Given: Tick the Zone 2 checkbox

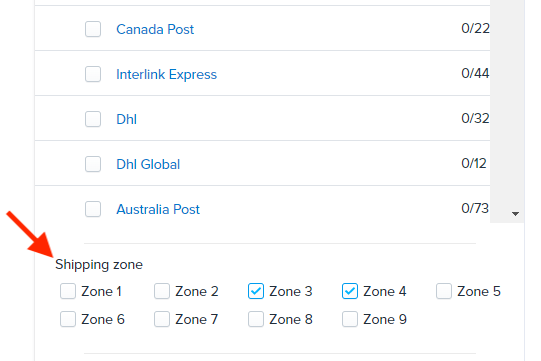Looking at the screenshot, I should [162, 291].
